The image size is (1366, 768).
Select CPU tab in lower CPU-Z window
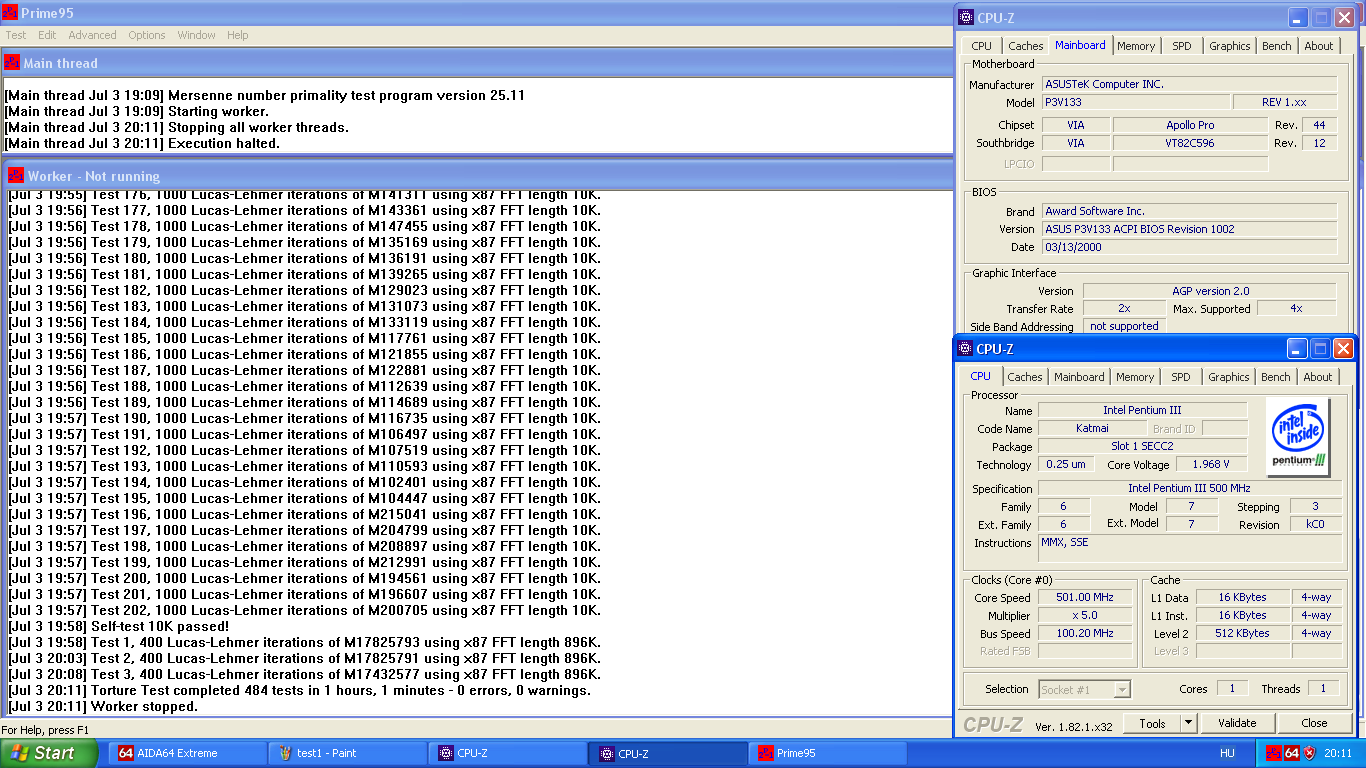(981, 376)
